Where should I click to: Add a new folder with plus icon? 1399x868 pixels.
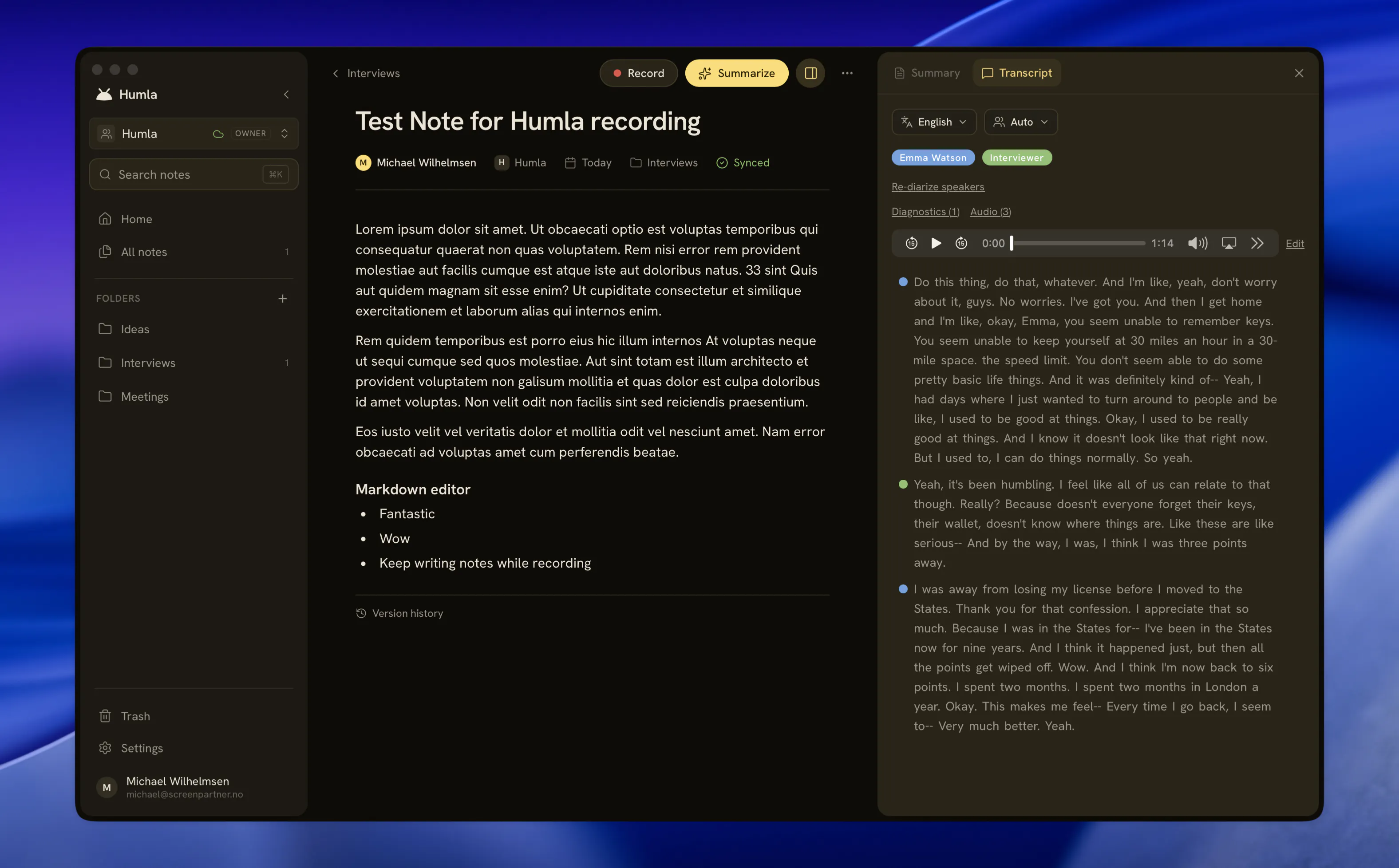tap(282, 299)
